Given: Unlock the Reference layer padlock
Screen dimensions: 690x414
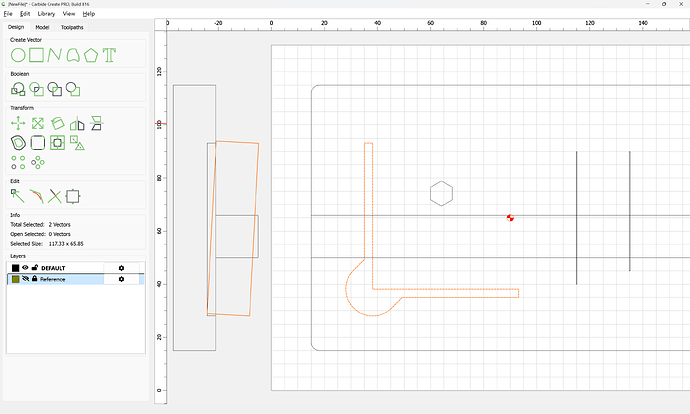Looking at the screenshot, I should coord(34,279).
